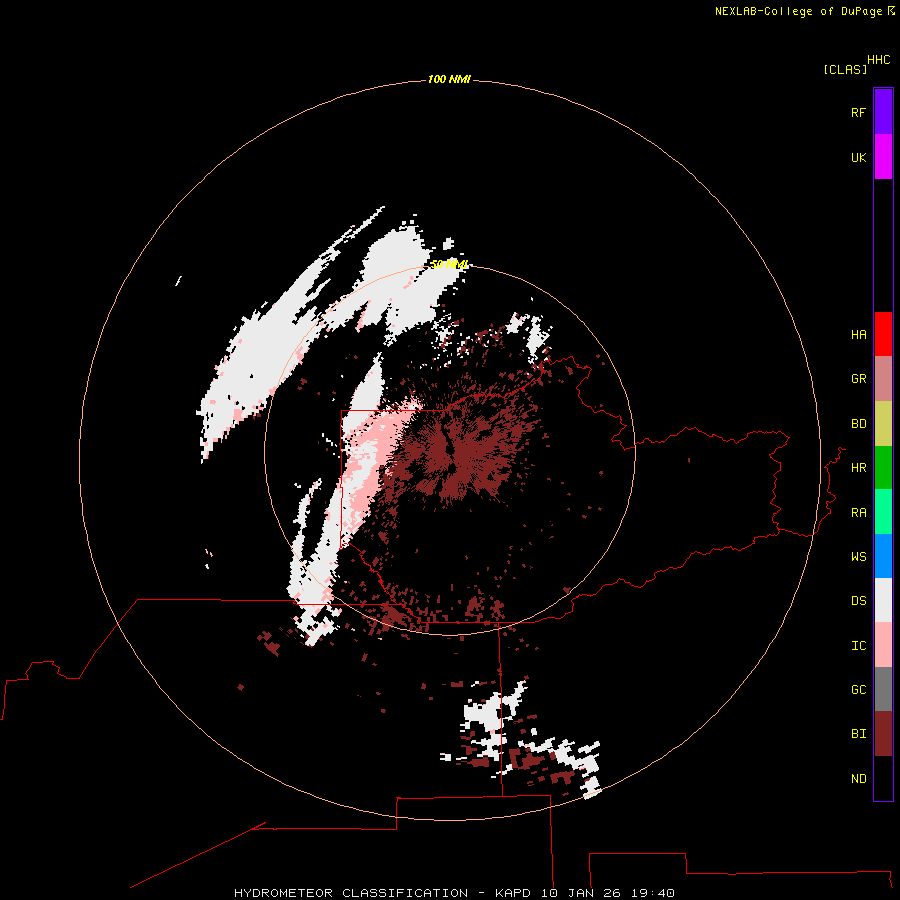Click the BD legend label

(x=858, y=424)
